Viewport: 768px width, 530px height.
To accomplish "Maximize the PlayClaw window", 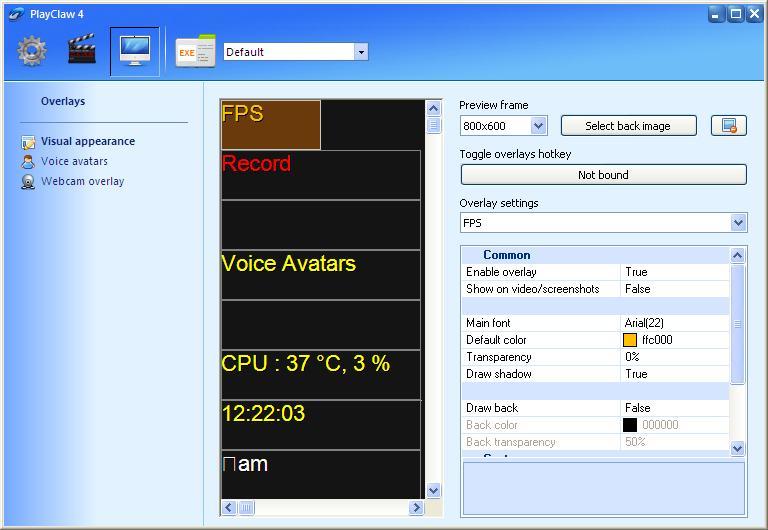I will pos(735,14).
